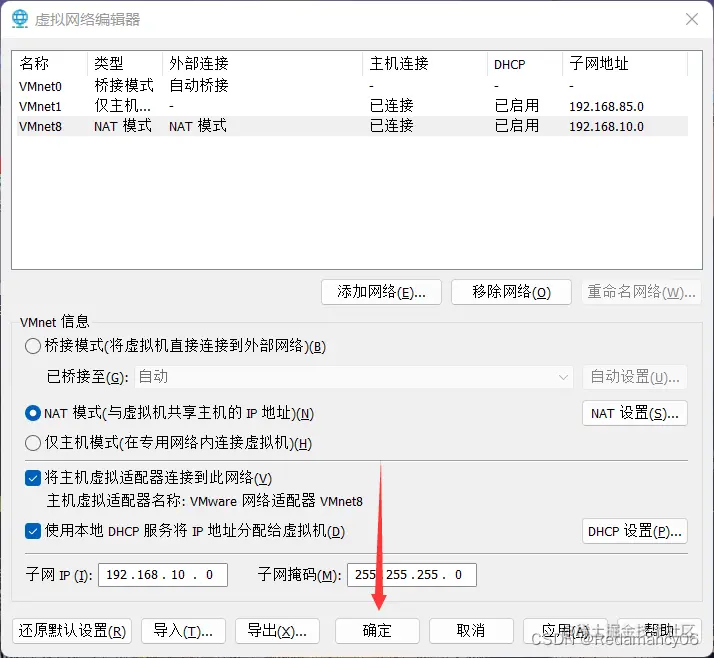The image size is (714, 658).
Task: Click the 名称 column header
Action: coord(50,64)
